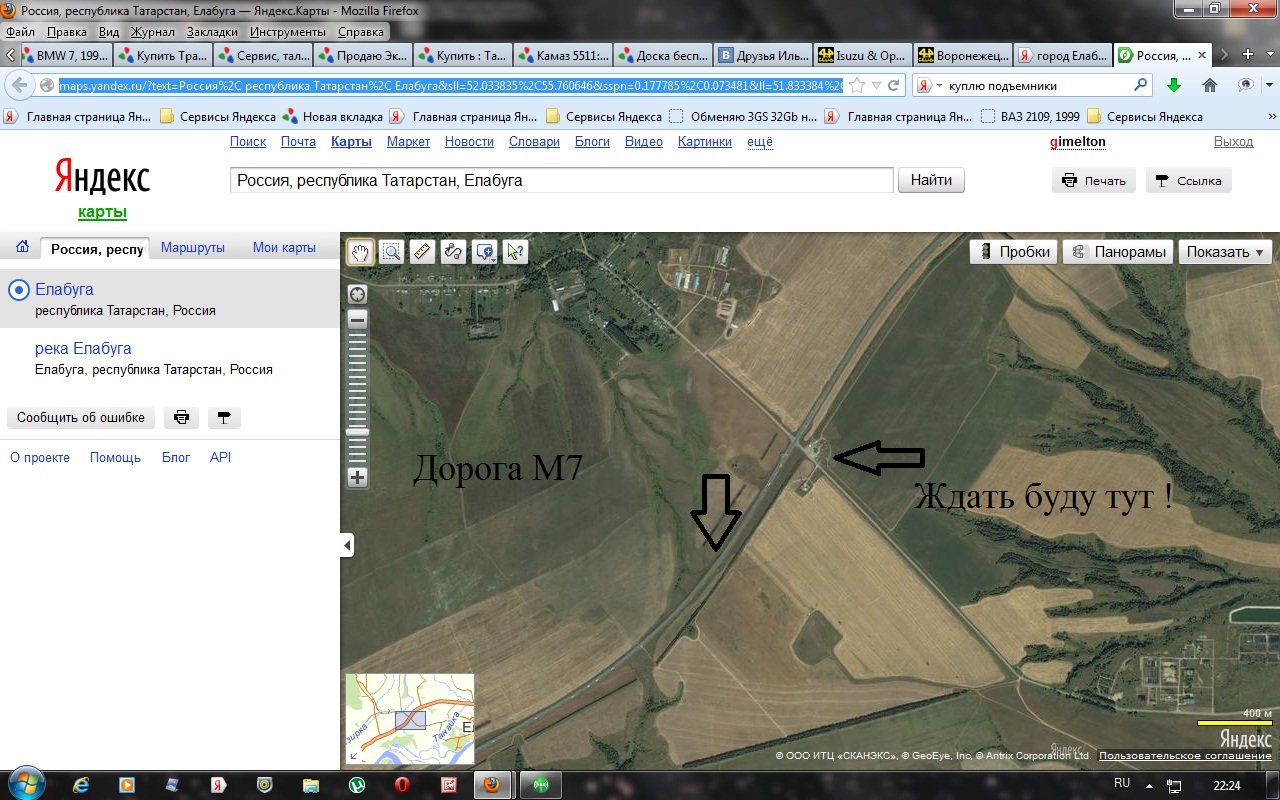Open Opera browser from taskbar
This screenshot has height=800, width=1280.
[403, 785]
